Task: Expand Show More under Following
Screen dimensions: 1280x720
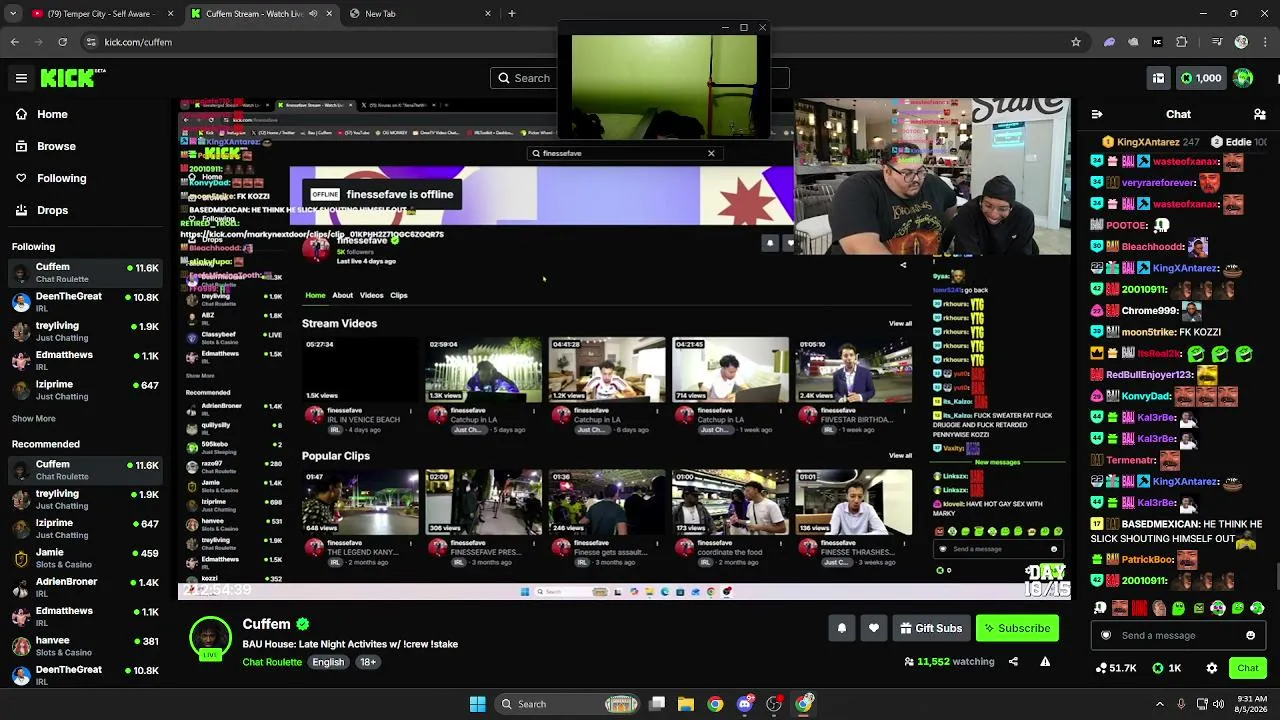Action: tap(34, 419)
